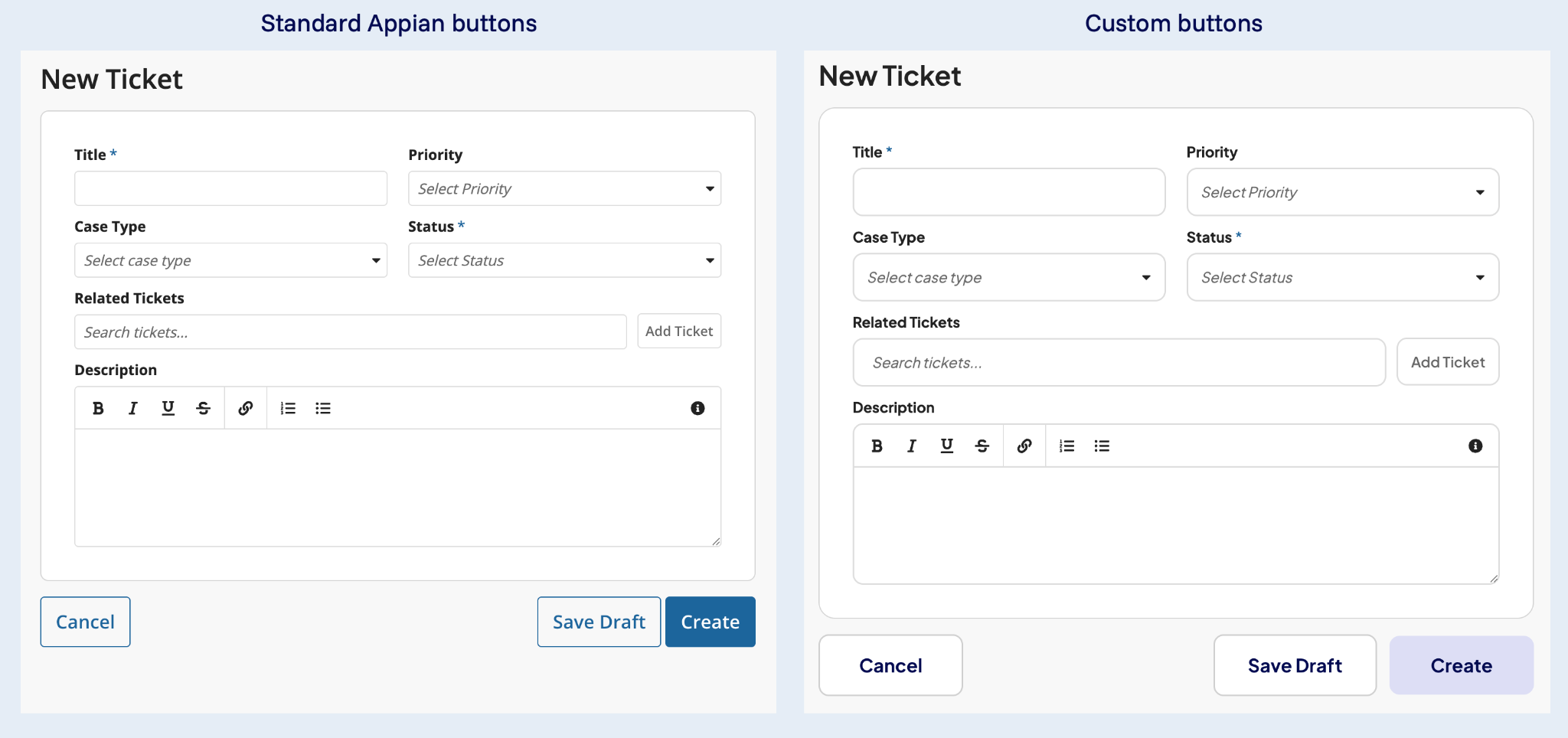
Task: Apply bulleted list in the Custom form's description
Action: tap(1102, 446)
